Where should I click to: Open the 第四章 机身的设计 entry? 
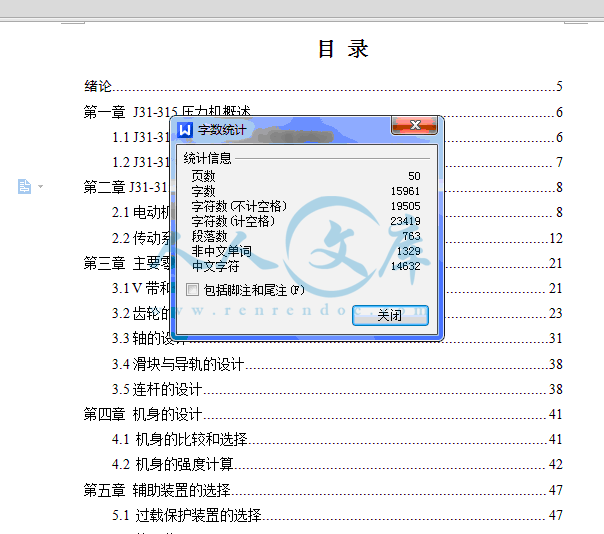323,415
